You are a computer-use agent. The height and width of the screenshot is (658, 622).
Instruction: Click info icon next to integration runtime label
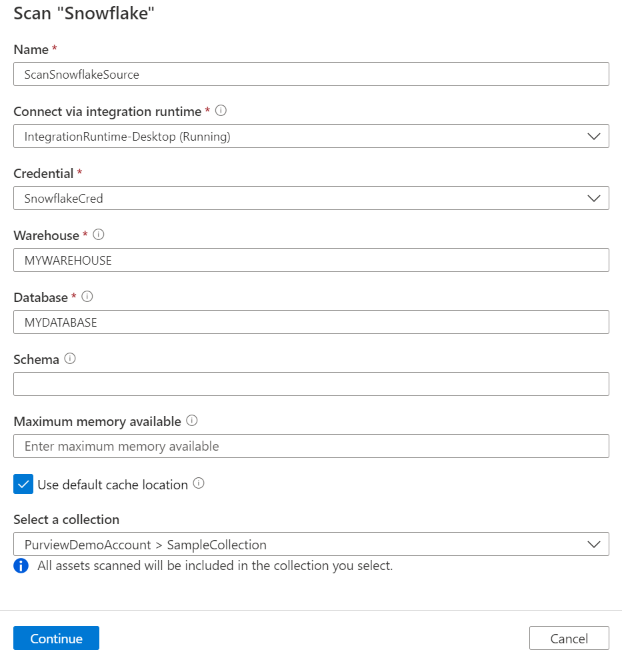[x=221, y=111]
